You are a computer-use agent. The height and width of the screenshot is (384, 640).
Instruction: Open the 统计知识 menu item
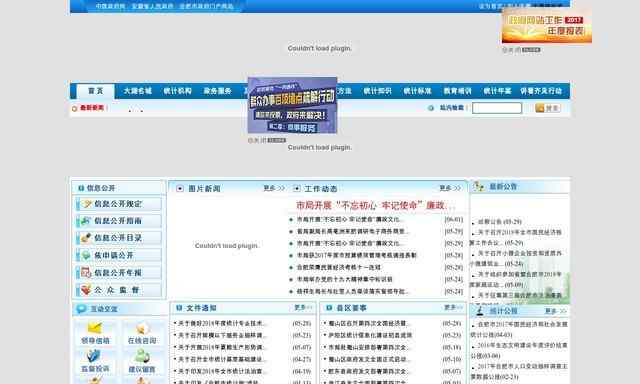tap(378, 91)
